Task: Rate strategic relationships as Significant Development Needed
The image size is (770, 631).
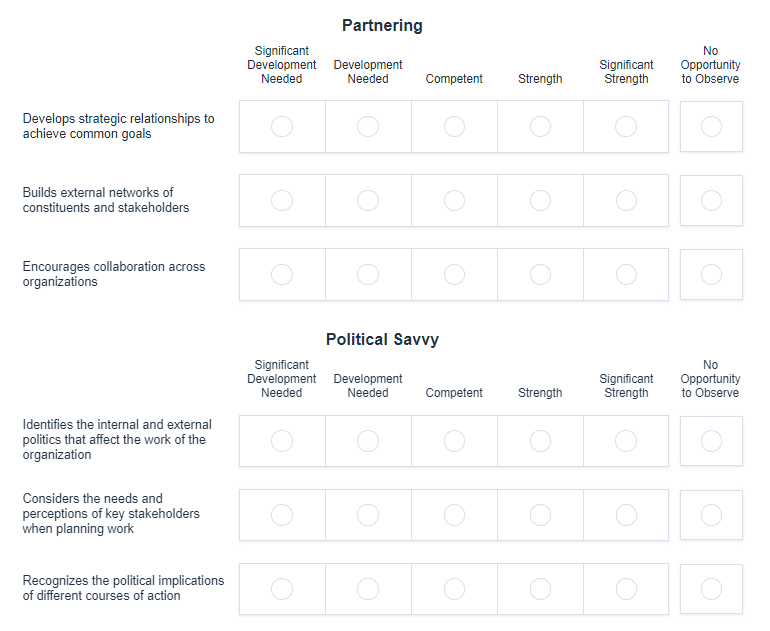Action: 282,126
